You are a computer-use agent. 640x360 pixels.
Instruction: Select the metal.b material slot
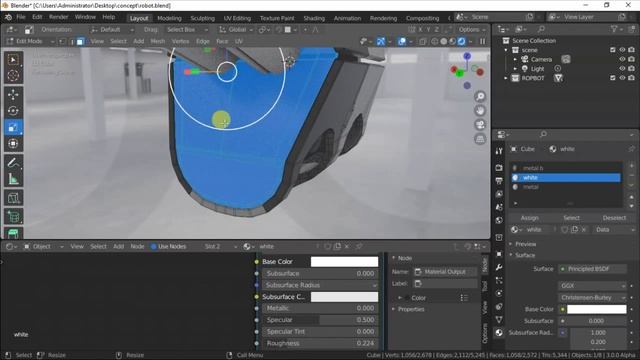coord(567,168)
